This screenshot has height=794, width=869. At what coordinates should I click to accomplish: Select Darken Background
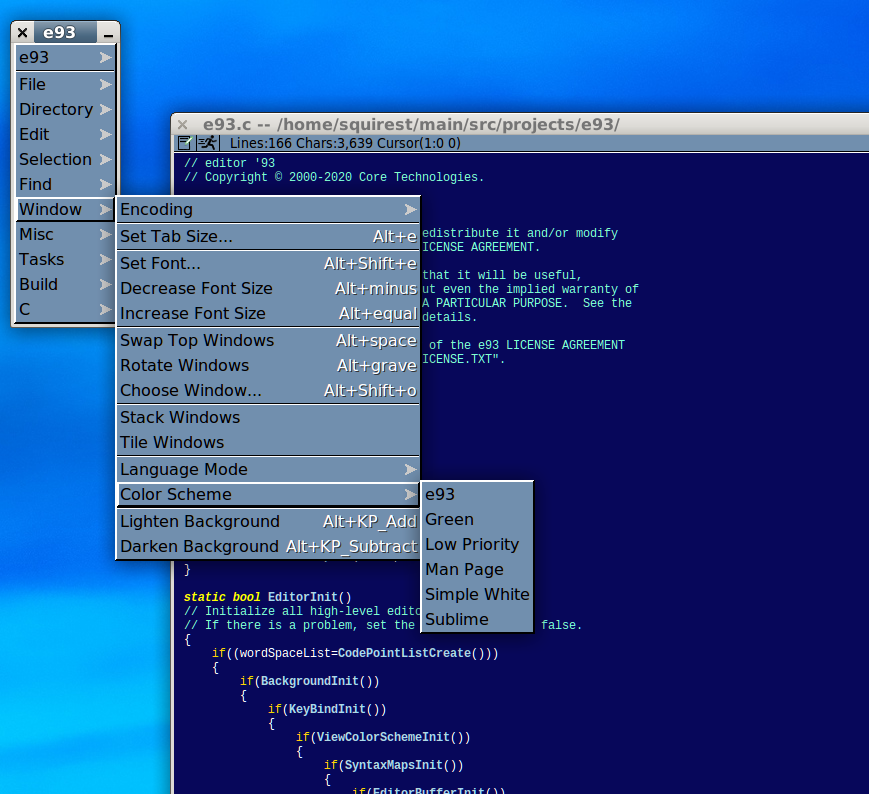click(x=268, y=546)
